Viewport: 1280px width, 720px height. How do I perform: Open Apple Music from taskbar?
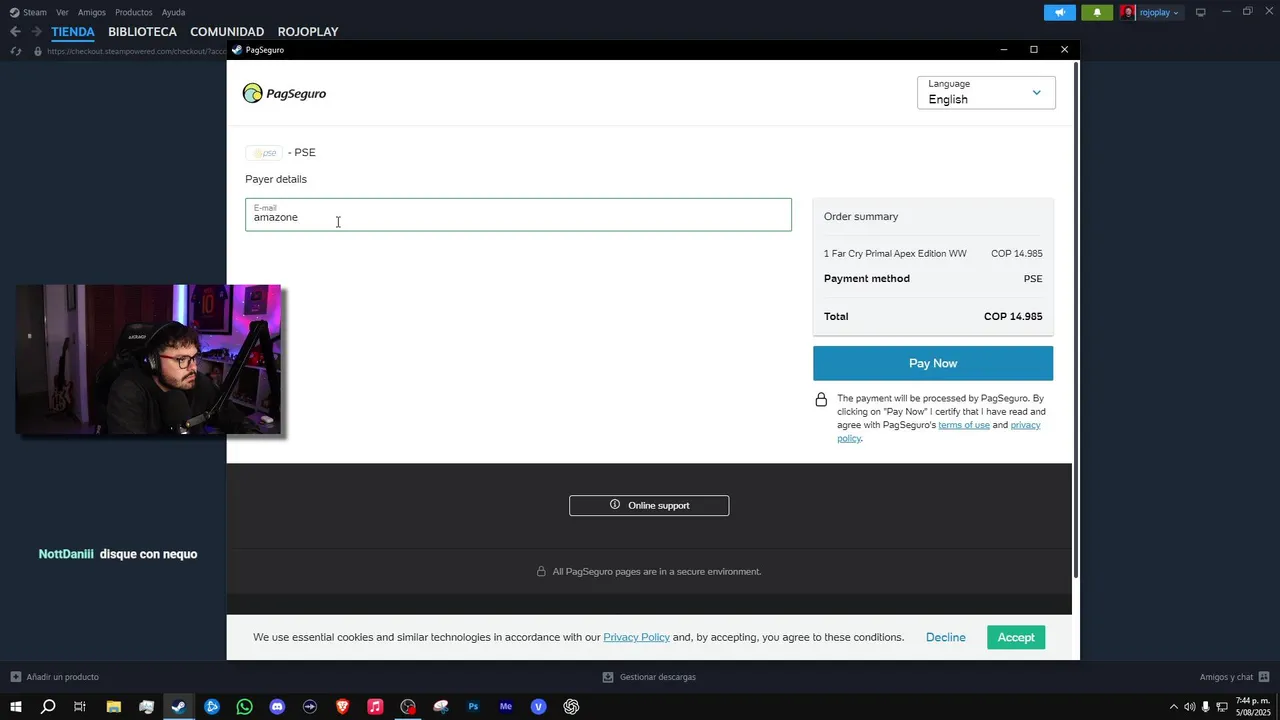[x=375, y=707]
